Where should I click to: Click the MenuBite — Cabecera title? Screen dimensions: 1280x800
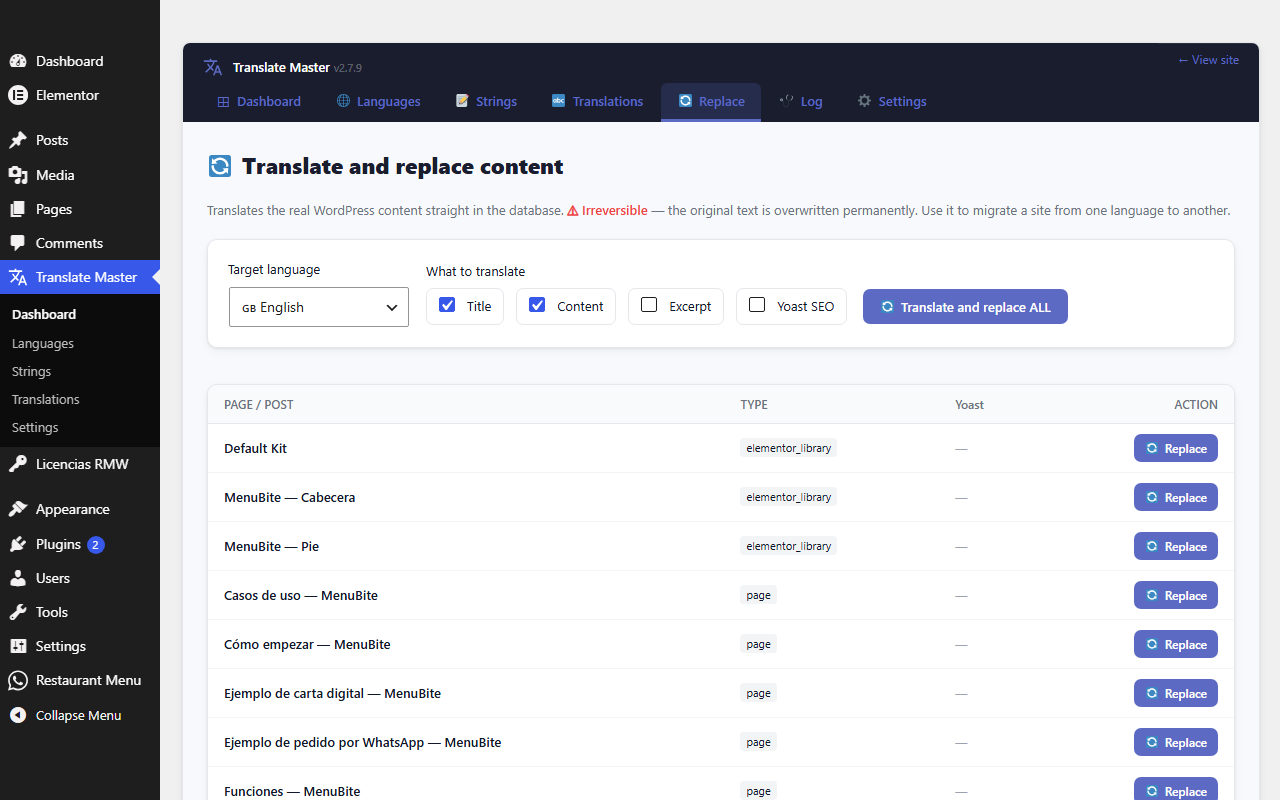[x=290, y=497]
